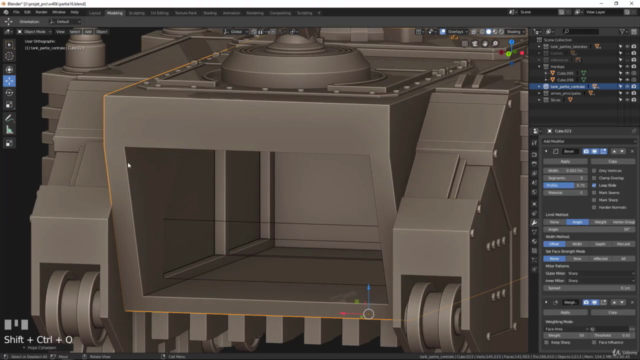
Task: Open the Render properties tab
Action: point(534,155)
